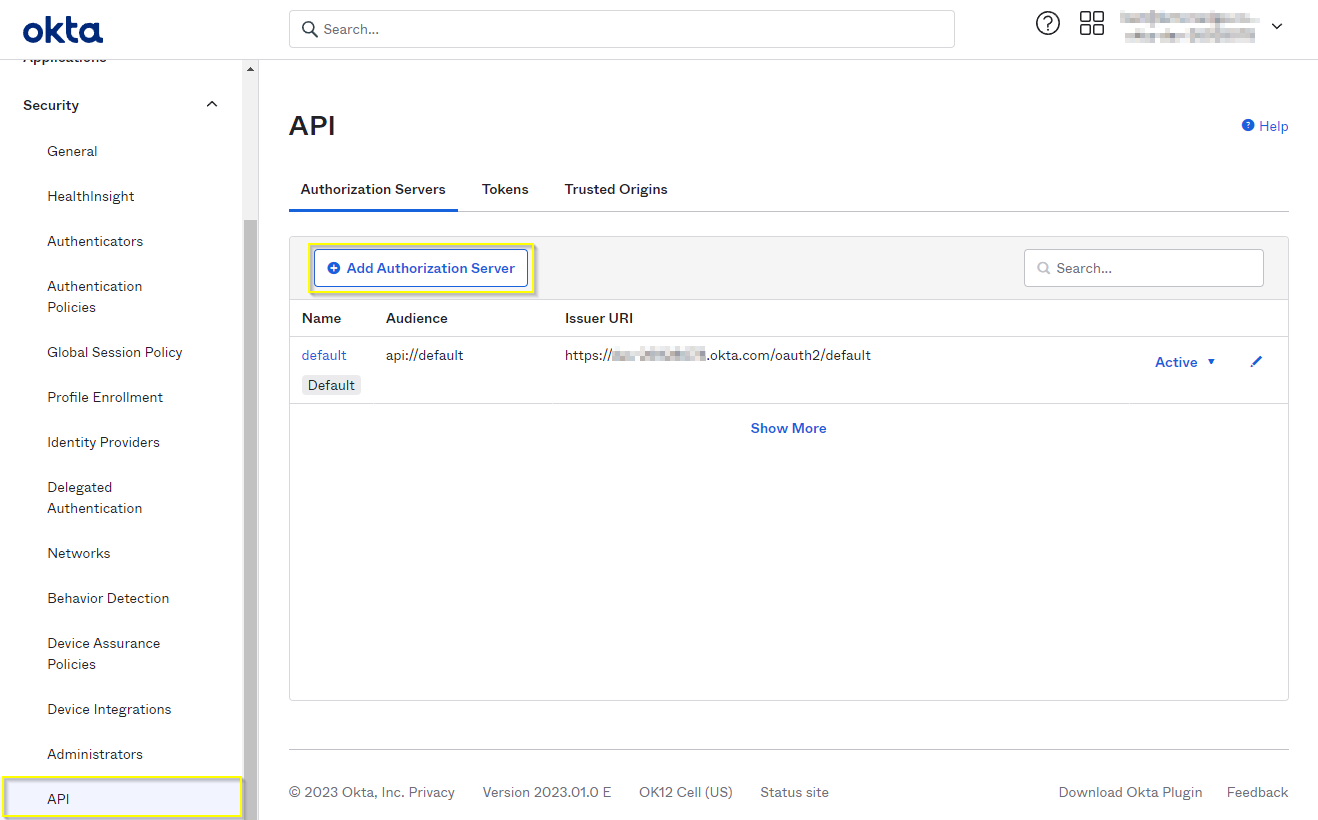Collapse the Security sidebar section
Viewport: 1318px width, 820px height.
212,104
